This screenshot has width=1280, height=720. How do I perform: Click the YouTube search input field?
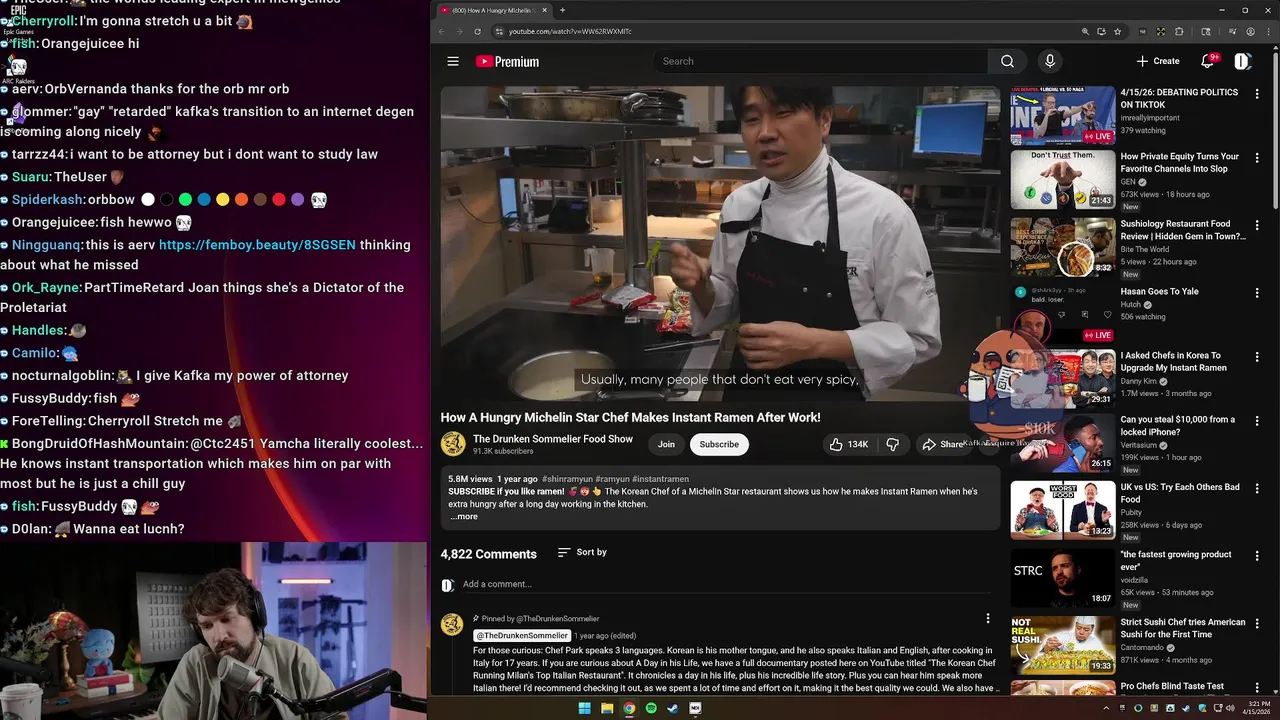click(x=820, y=61)
